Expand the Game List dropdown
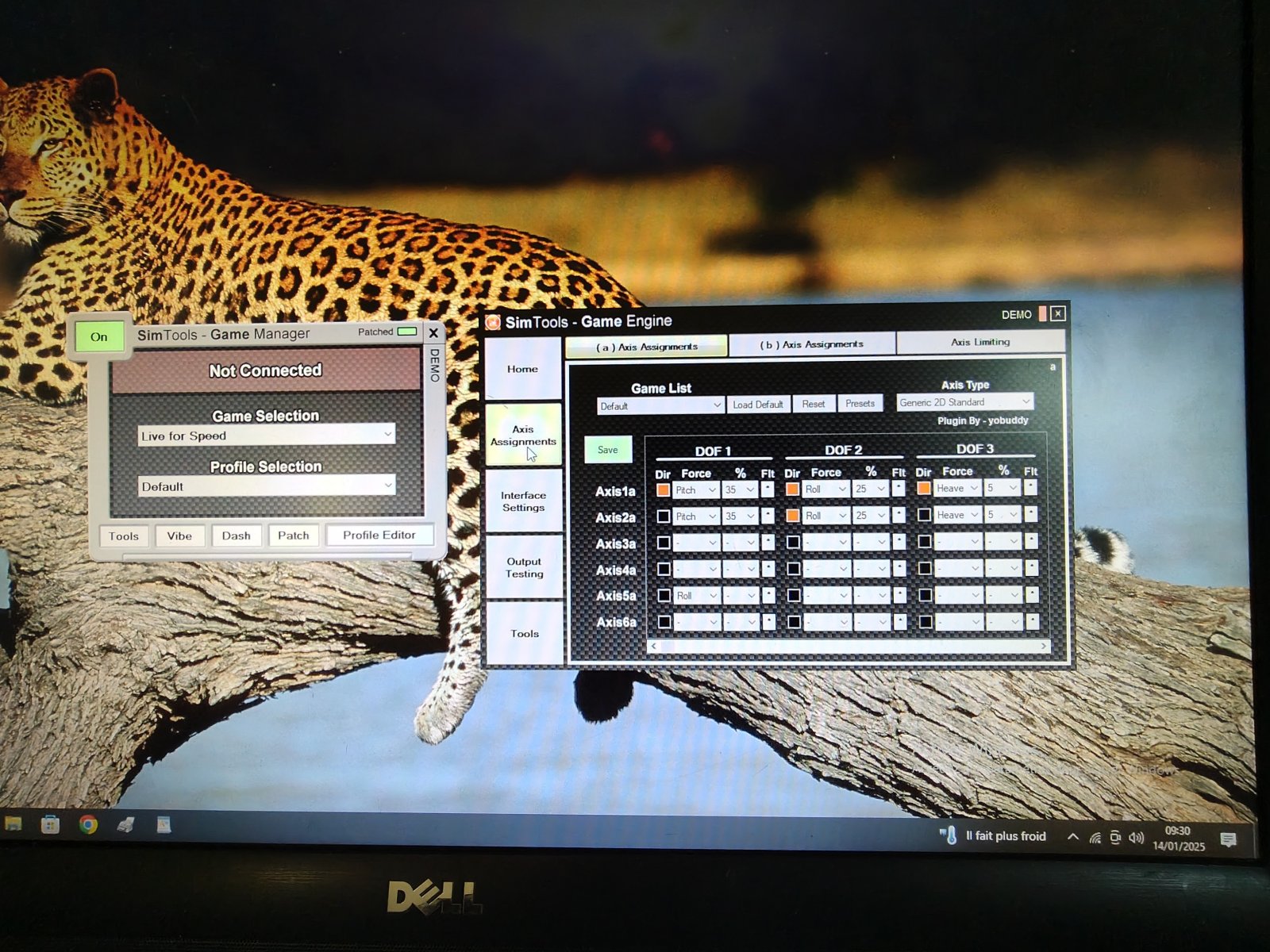The height and width of the screenshot is (952, 1270). (x=660, y=405)
